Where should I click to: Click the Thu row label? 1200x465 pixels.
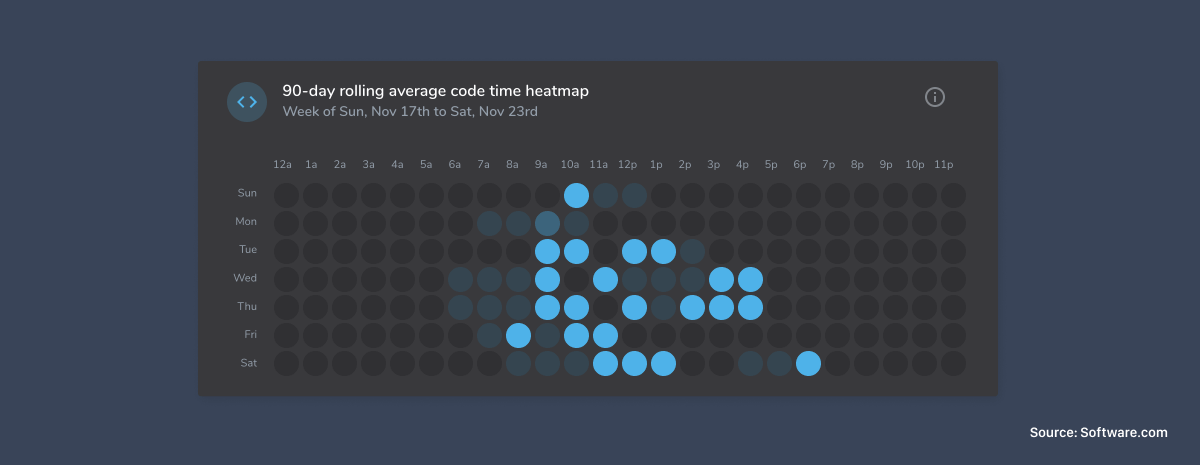point(247,307)
